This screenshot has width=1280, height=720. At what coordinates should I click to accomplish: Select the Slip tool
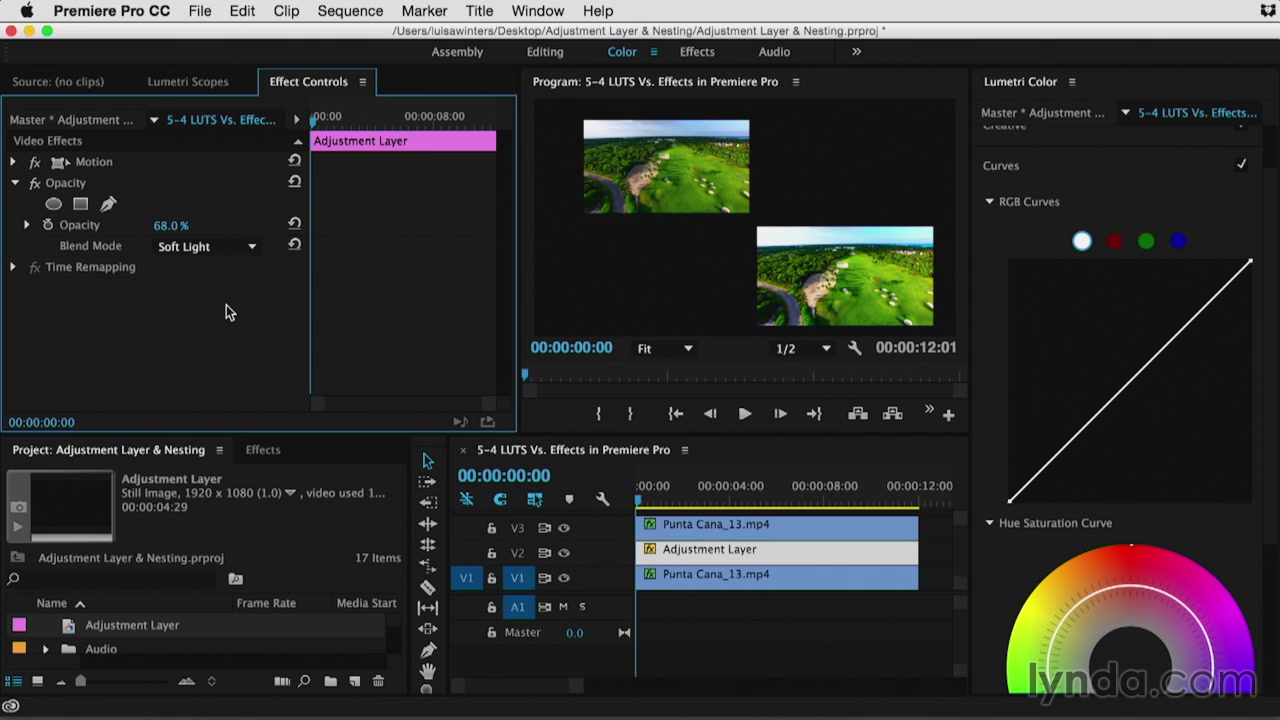click(428, 608)
